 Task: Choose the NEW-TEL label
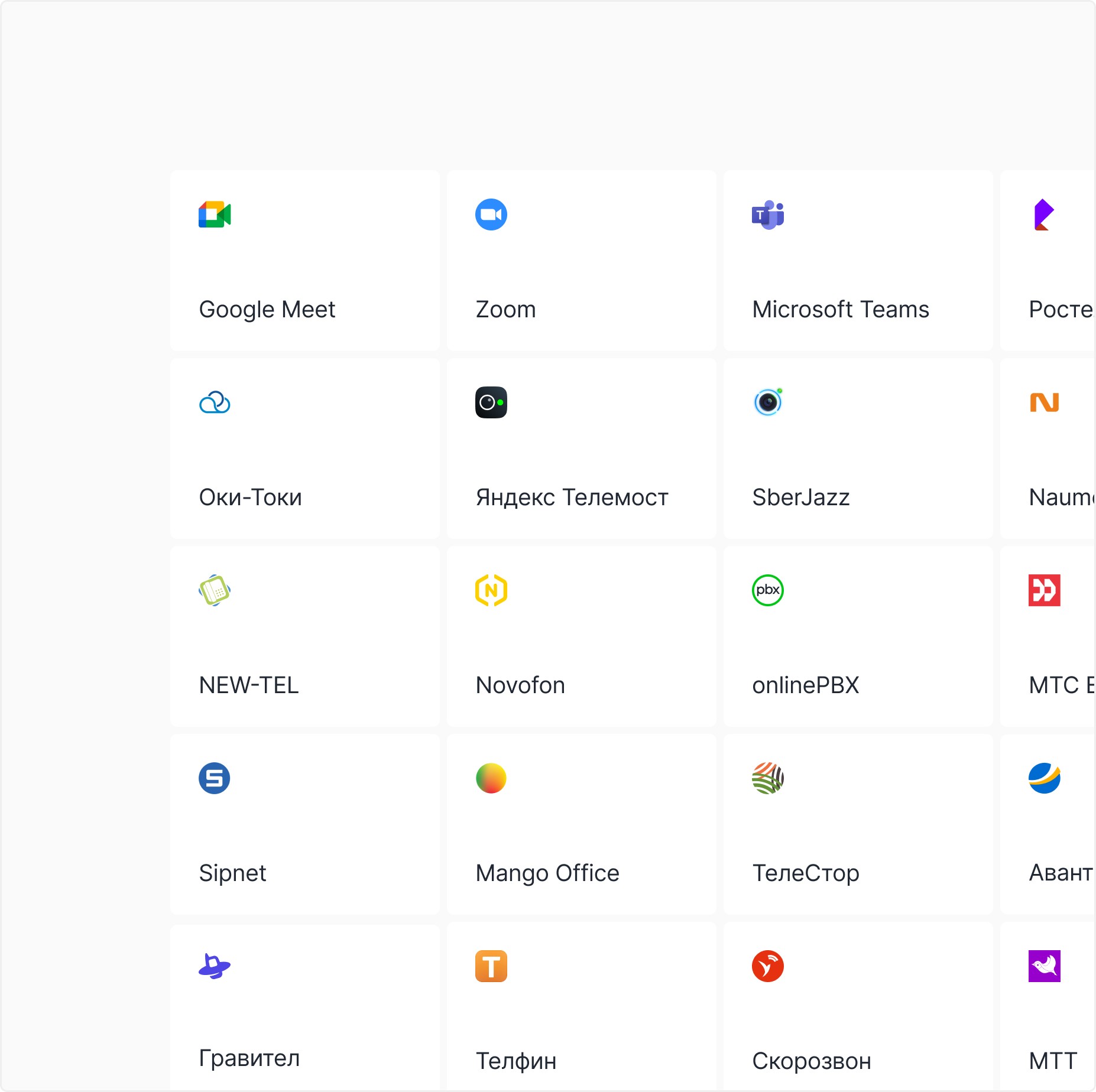pyautogui.click(x=249, y=685)
